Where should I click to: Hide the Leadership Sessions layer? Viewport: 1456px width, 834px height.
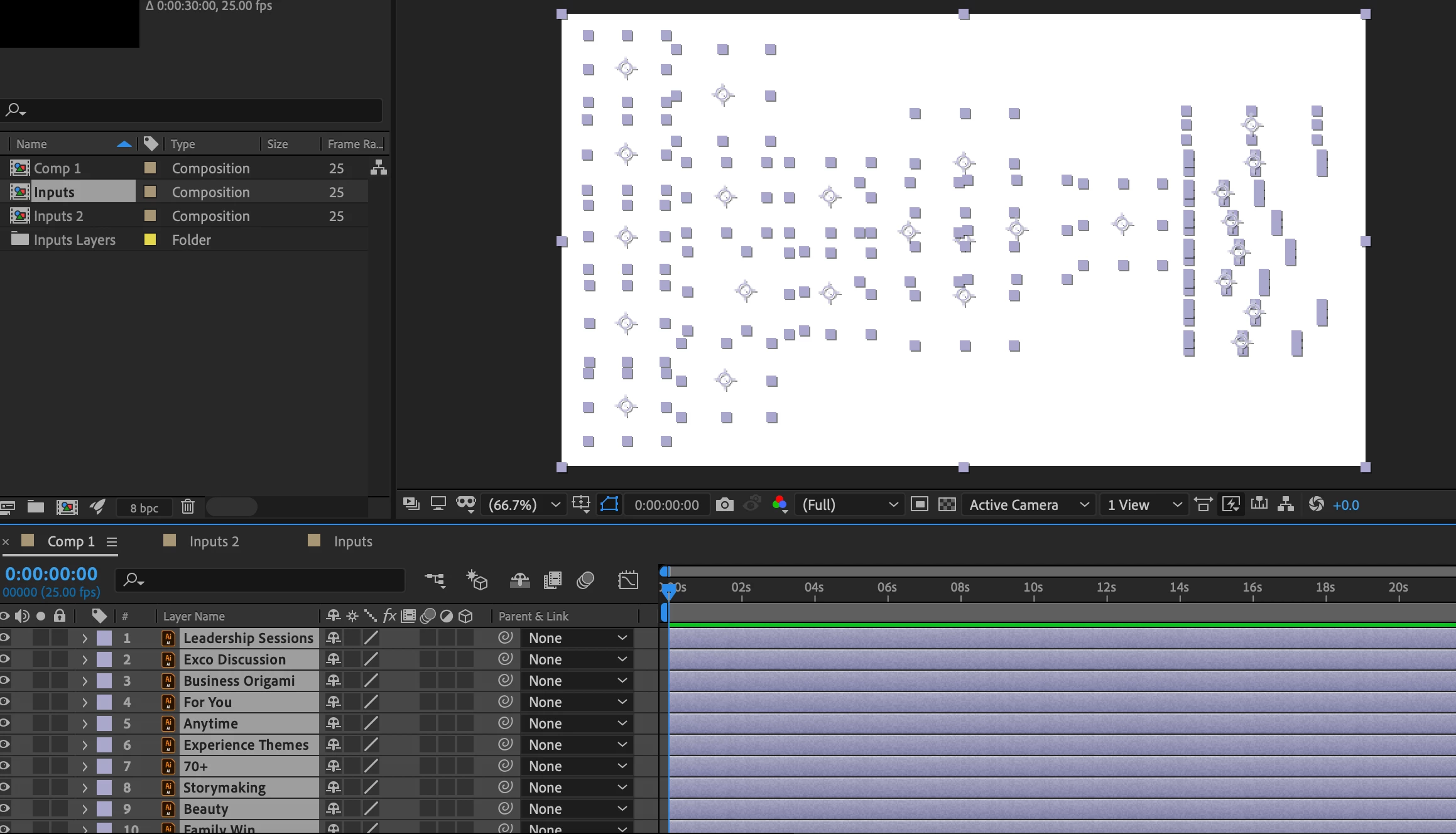tap(5, 638)
